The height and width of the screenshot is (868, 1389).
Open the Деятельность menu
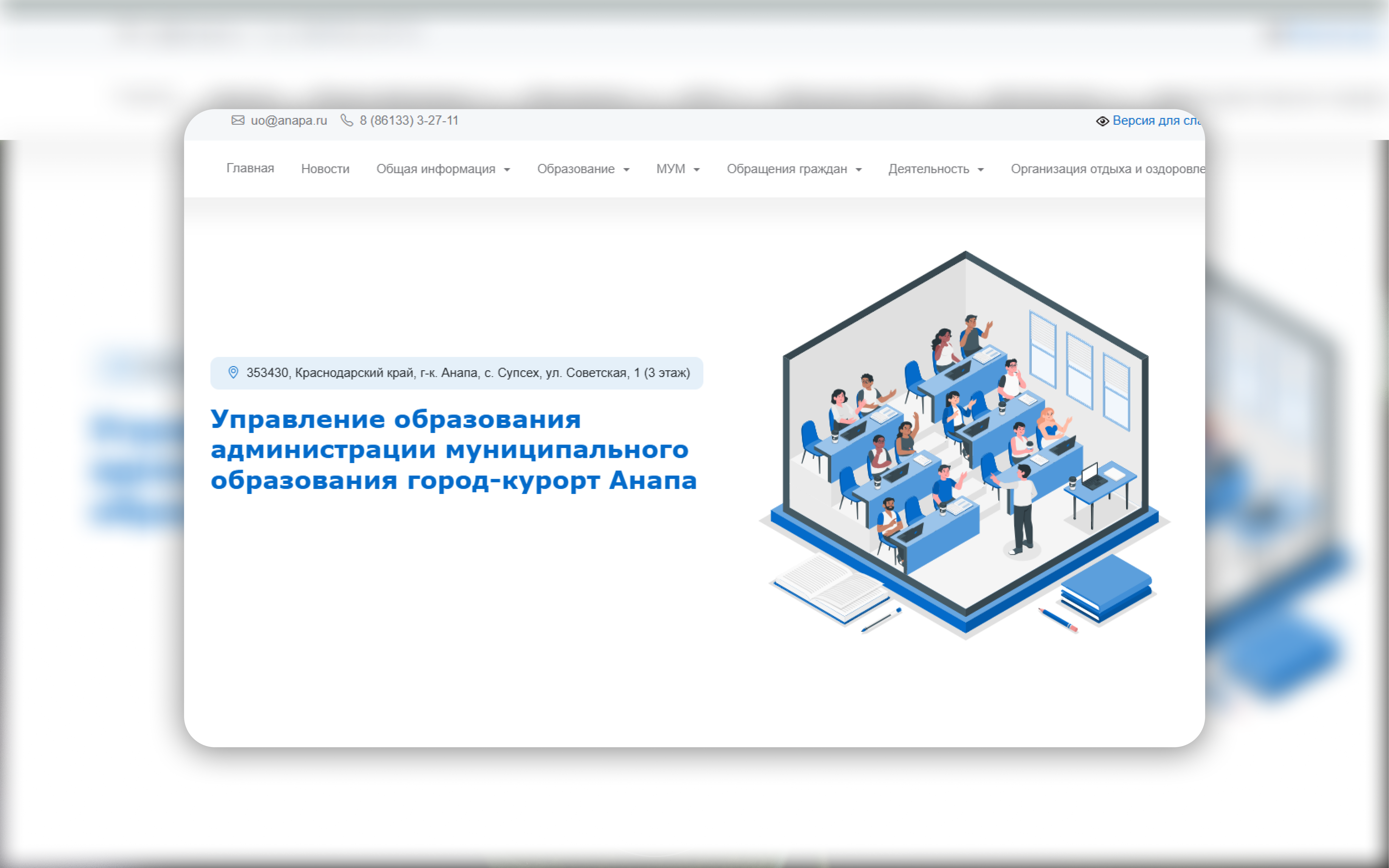point(929,169)
